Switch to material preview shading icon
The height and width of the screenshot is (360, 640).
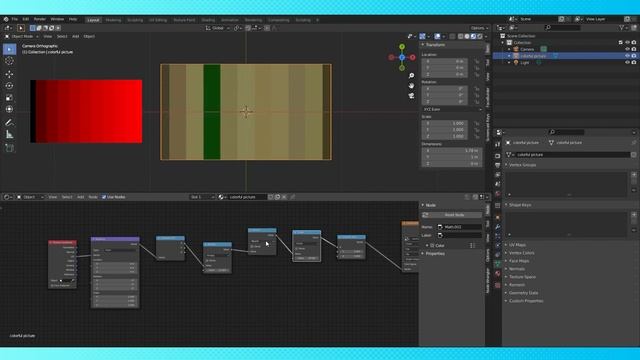click(x=473, y=36)
